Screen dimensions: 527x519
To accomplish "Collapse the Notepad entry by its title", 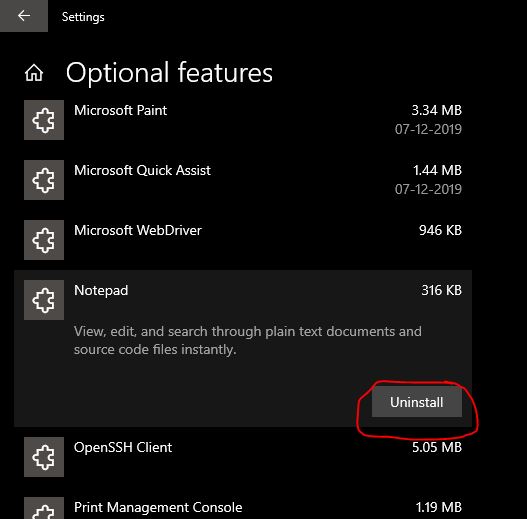I will click(x=101, y=290).
